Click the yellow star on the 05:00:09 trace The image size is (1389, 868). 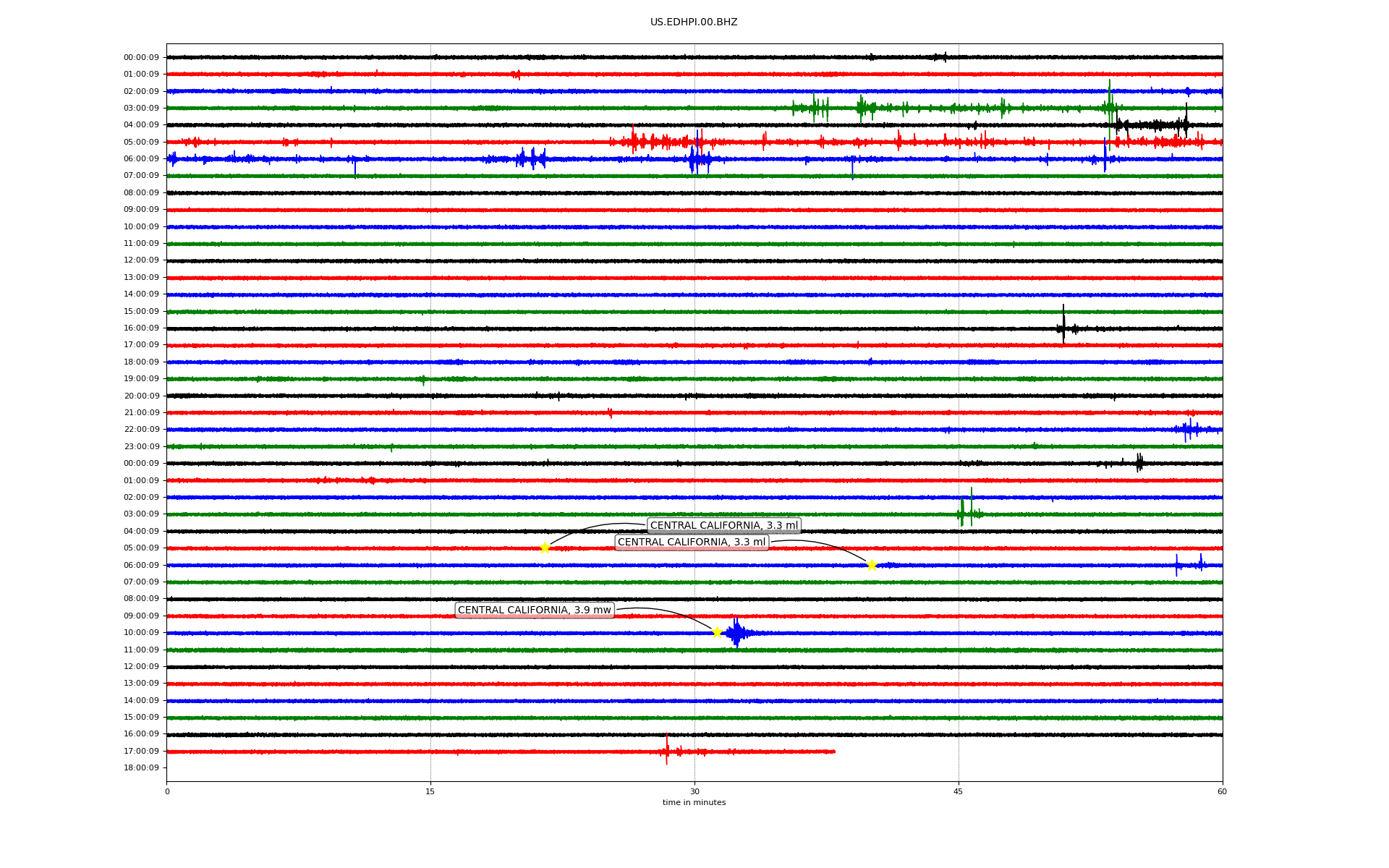click(x=545, y=548)
